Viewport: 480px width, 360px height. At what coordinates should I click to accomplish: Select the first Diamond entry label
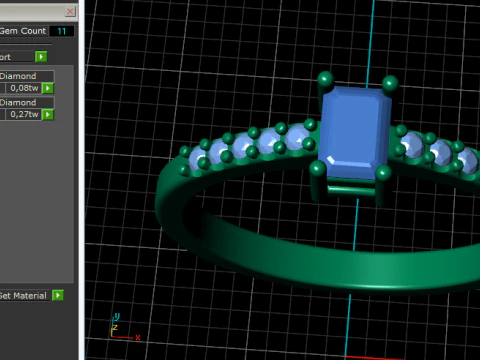point(18,76)
